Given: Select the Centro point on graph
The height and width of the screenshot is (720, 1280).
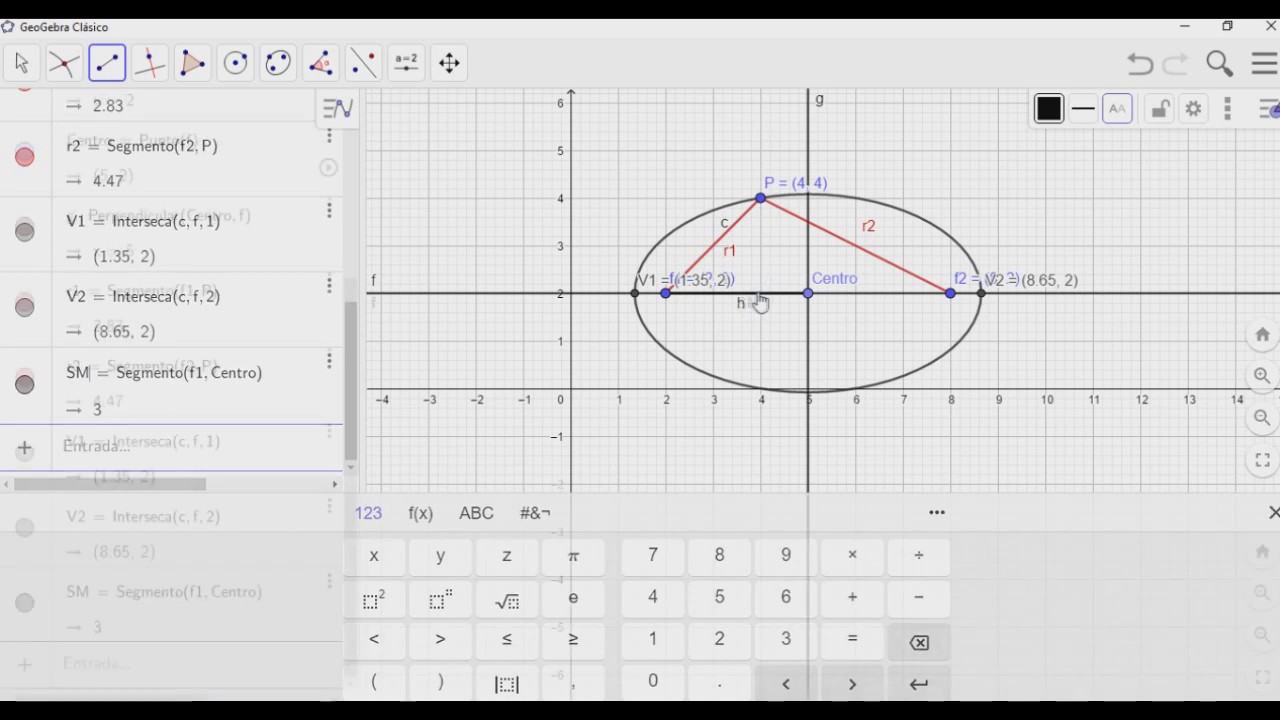Looking at the screenshot, I should point(808,293).
